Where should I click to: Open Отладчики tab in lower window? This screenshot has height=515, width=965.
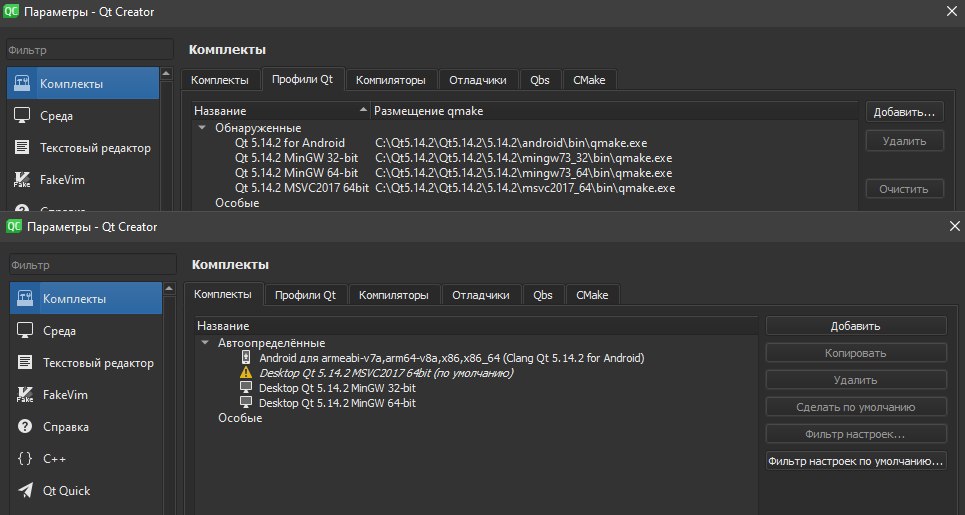point(481,295)
